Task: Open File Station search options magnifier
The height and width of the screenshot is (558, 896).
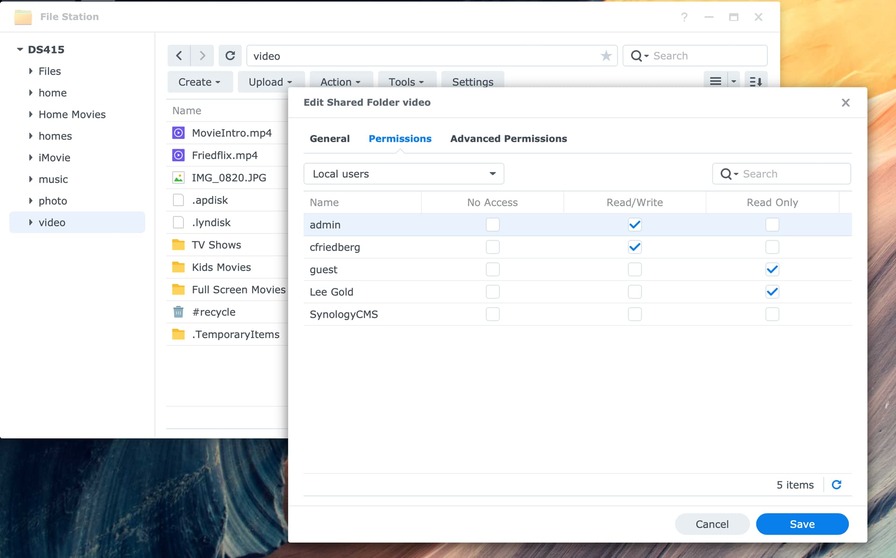Action: [x=639, y=55]
